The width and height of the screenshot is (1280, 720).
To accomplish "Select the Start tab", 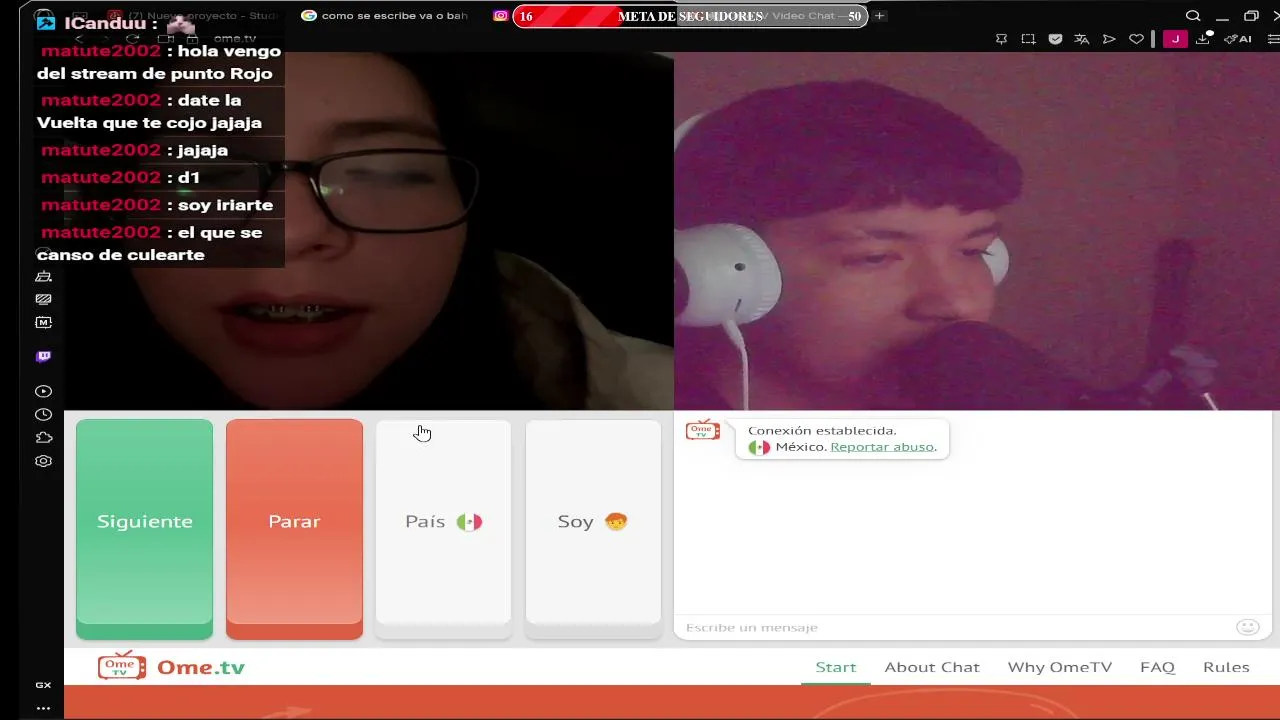I will click(x=836, y=667).
